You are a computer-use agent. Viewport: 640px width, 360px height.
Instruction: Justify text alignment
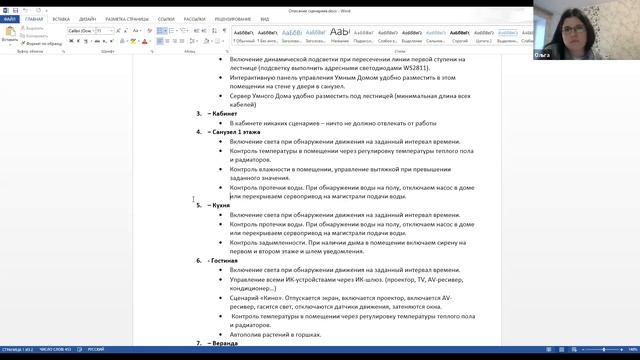coord(182,41)
